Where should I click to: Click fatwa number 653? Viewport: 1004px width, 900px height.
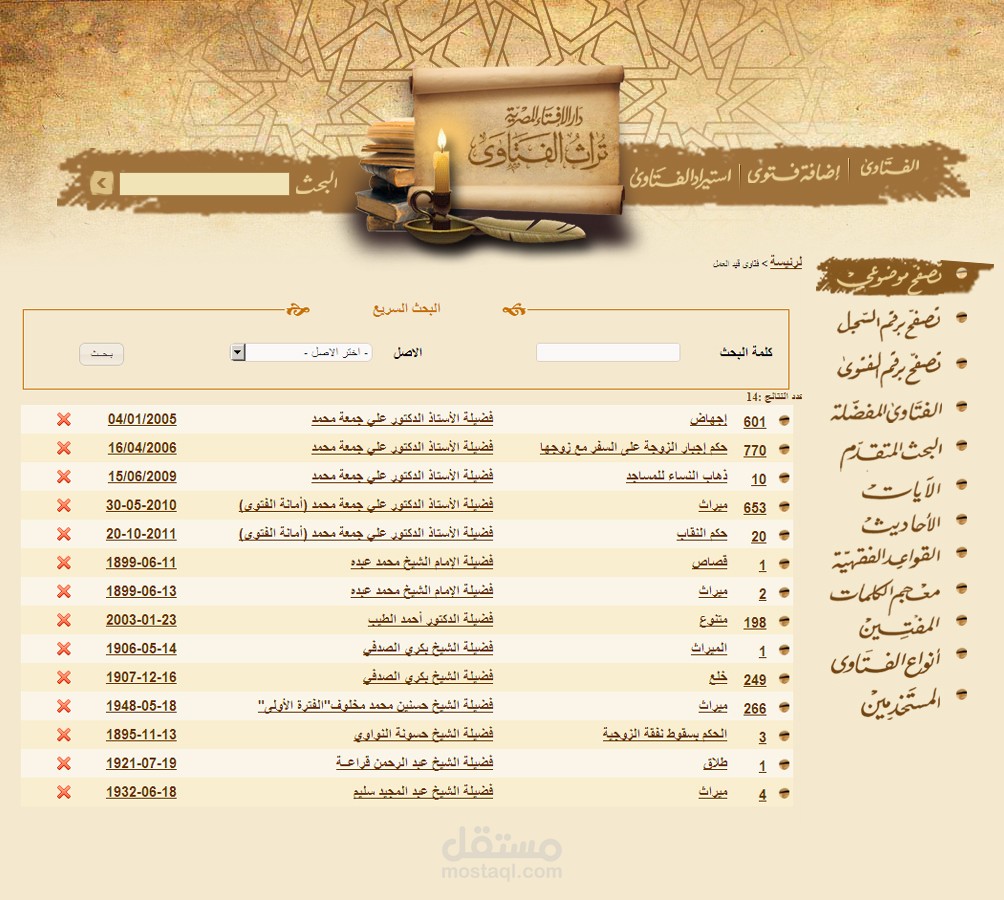pyautogui.click(x=755, y=508)
